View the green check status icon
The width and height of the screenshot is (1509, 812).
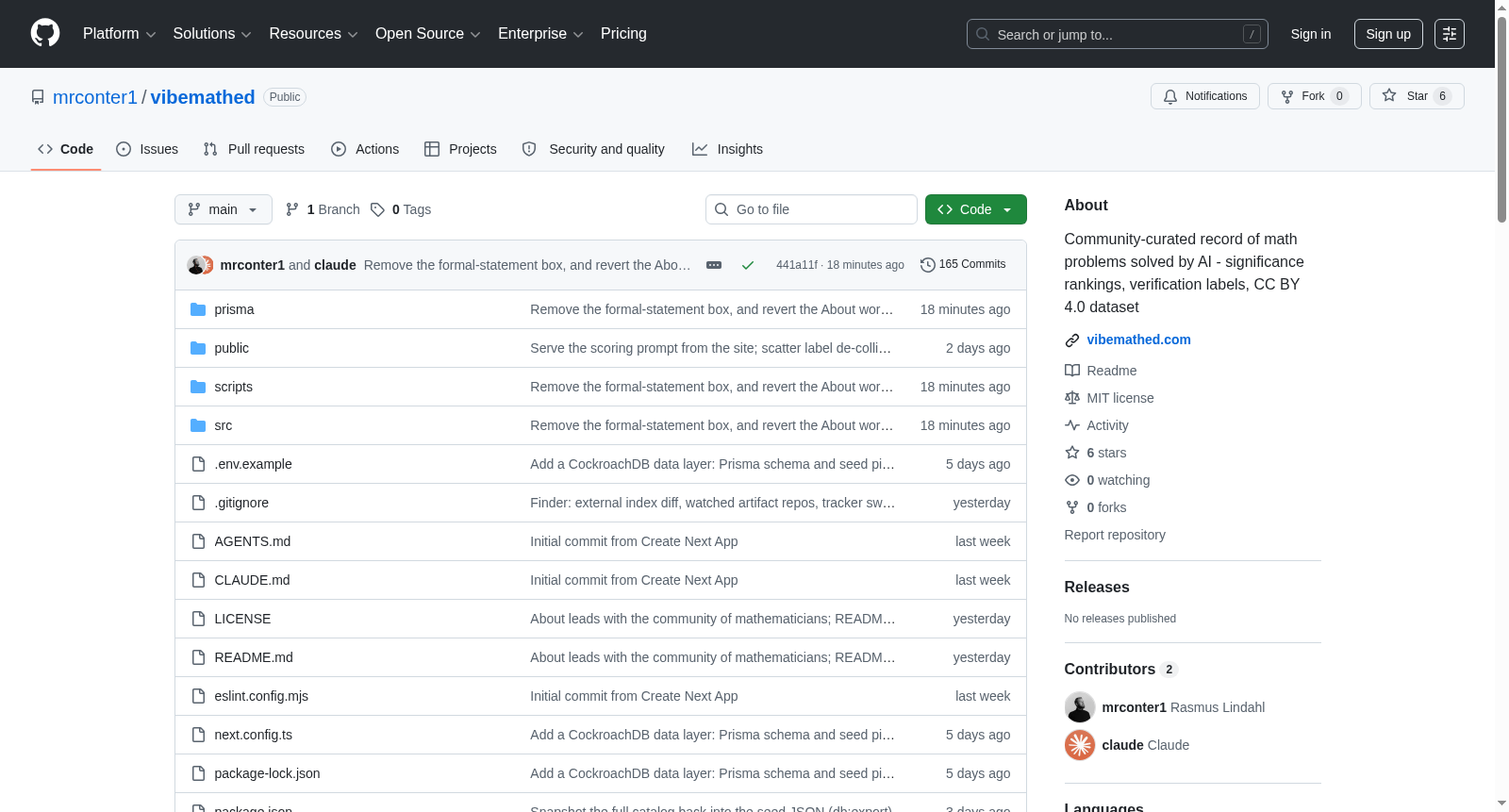[748, 265]
